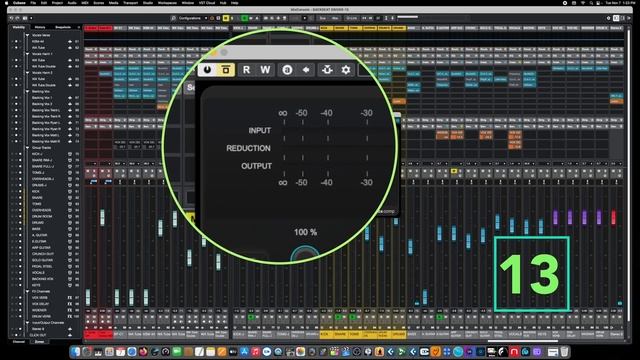This screenshot has width=640, height=360.
Task: Select the yellow SNARE channel name label
Action: coord(341,334)
